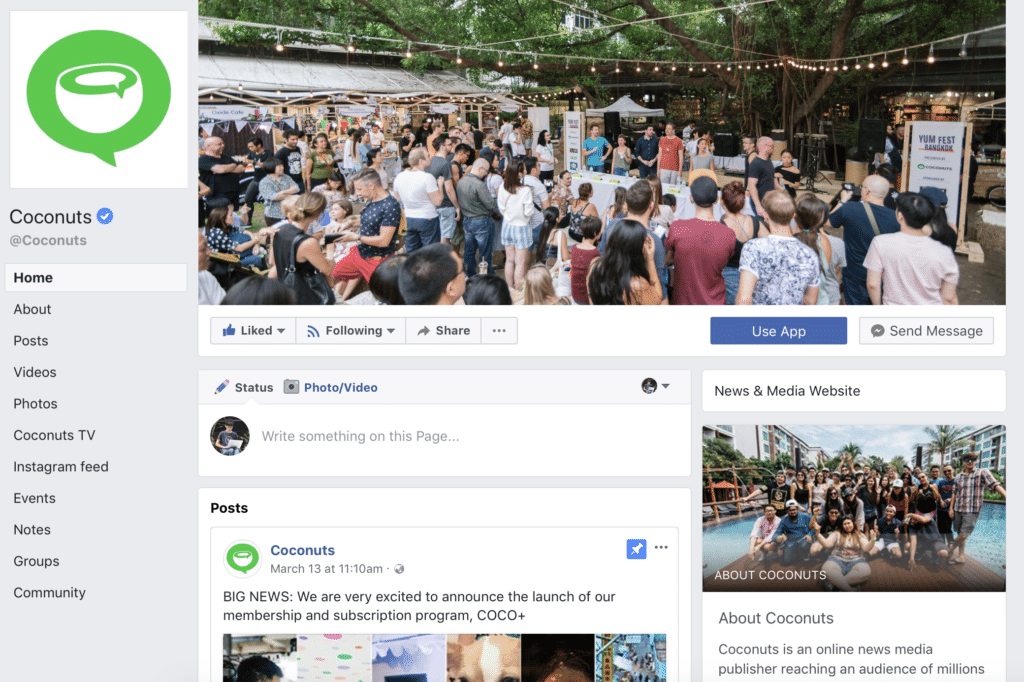The image size is (1024, 682).
Task: Open the About page tab
Action: tap(32, 309)
